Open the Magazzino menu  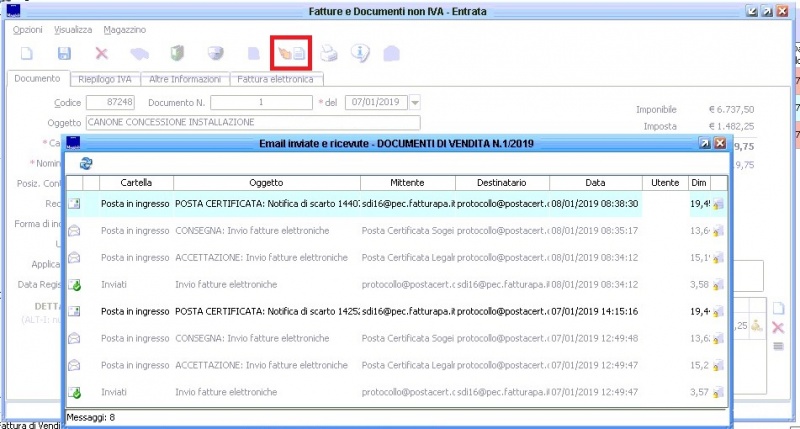[124, 30]
